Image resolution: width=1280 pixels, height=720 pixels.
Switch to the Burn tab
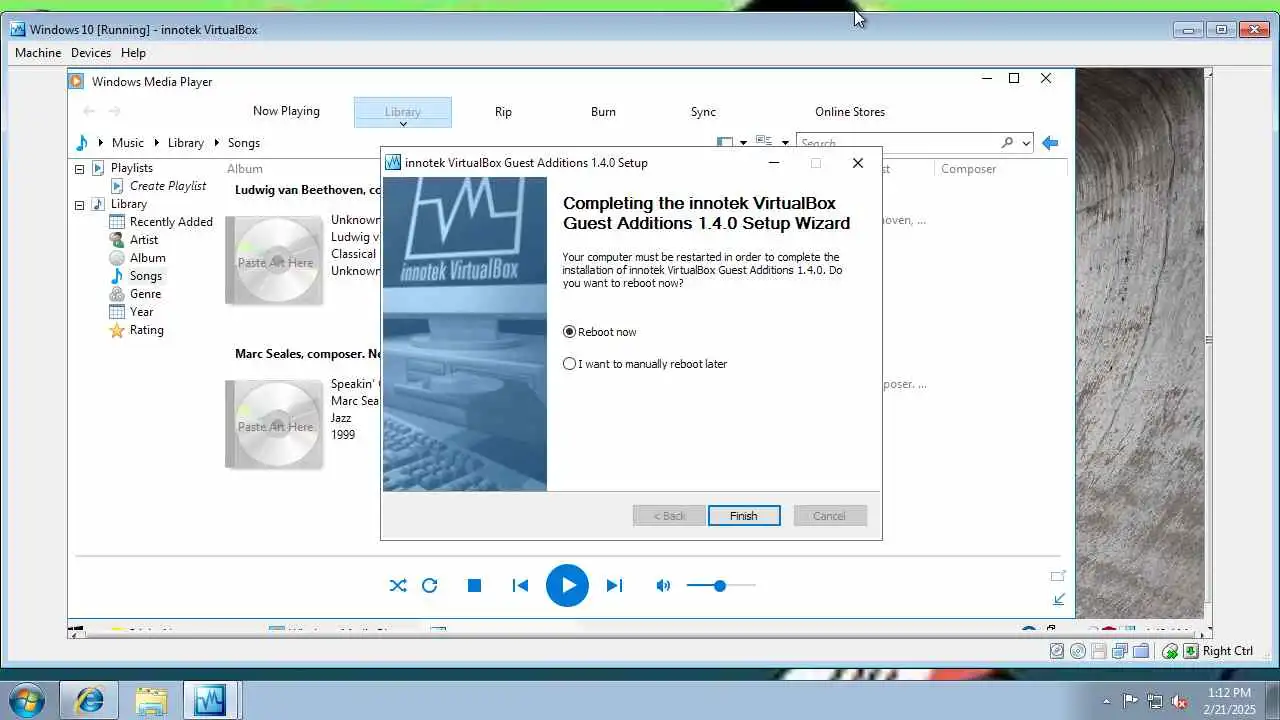[x=603, y=112]
